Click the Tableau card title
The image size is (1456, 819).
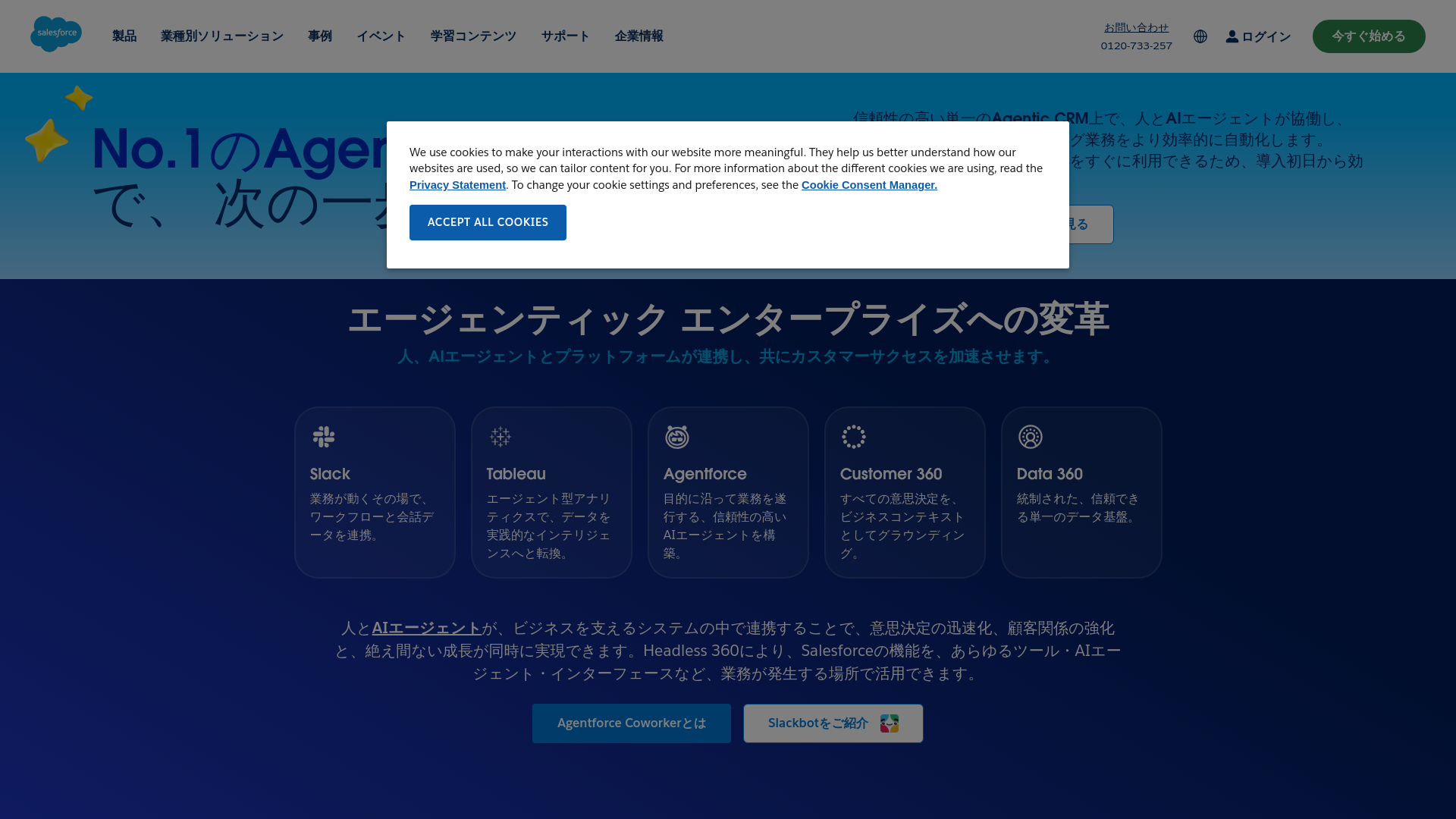click(x=516, y=474)
